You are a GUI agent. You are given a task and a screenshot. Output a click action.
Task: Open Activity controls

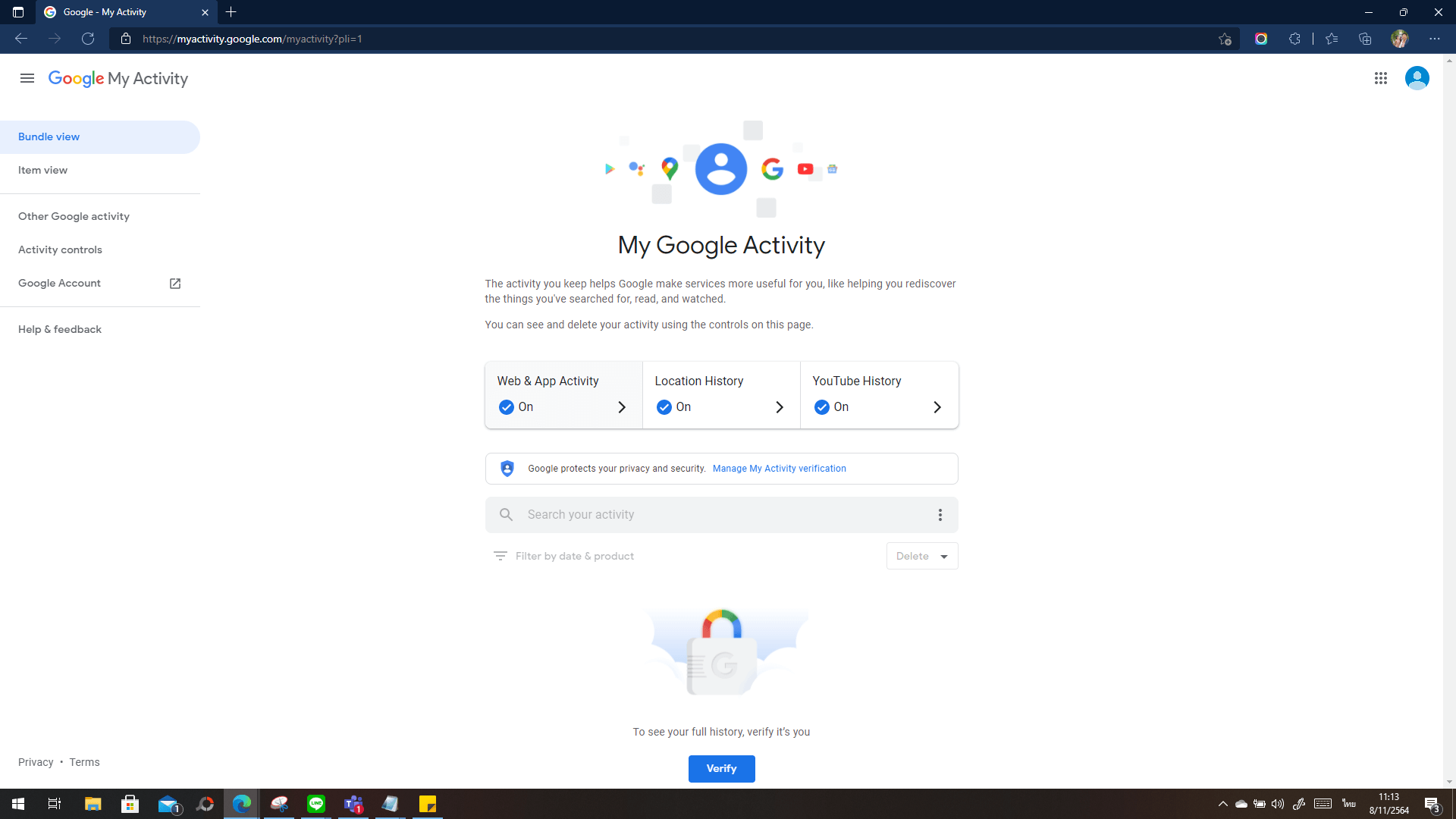click(100, 250)
